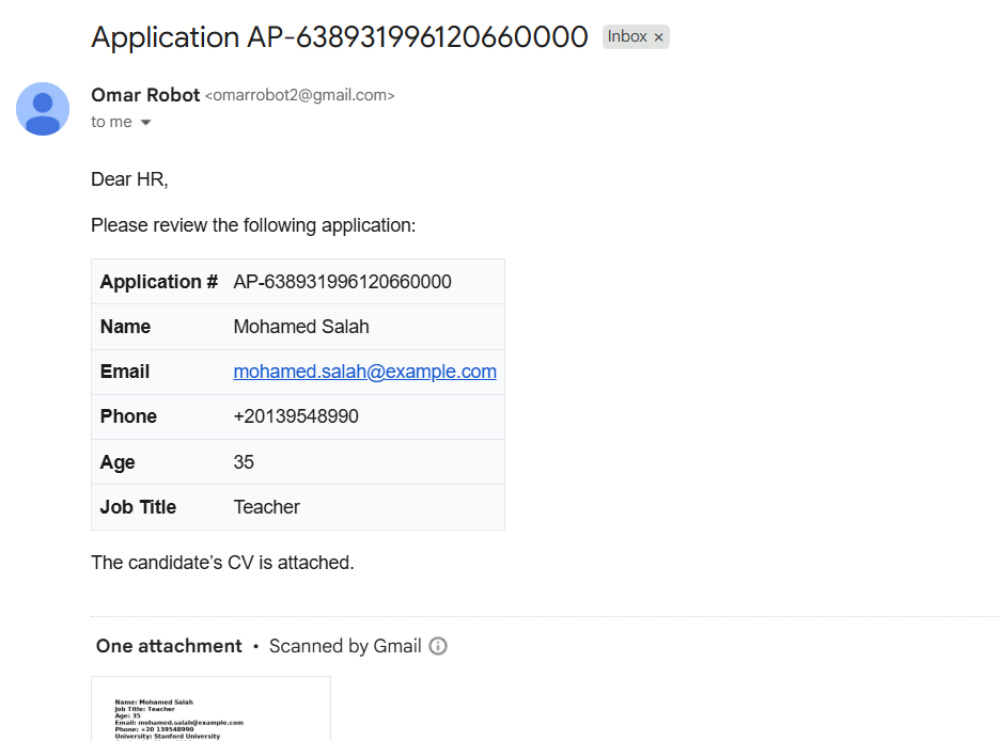Screen dimensions: 1000x750
Task: Click the Scanned by Gmail info icon
Action: [438, 646]
